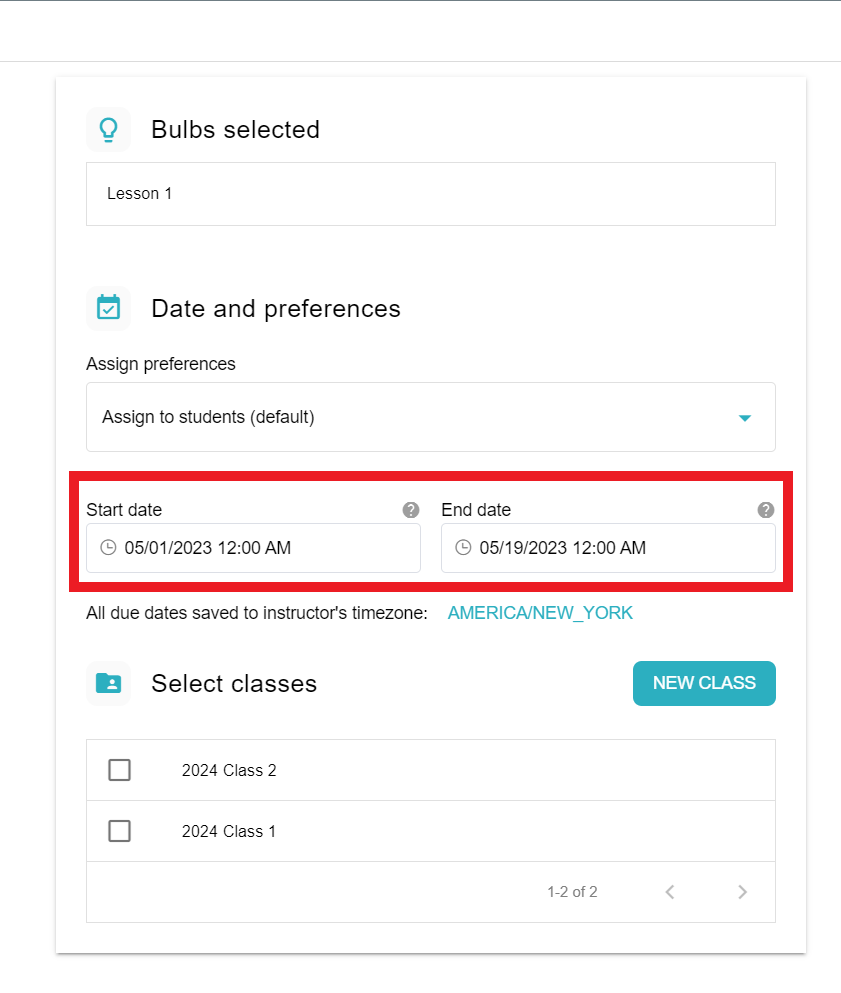Edit the End date input field
This screenshot has width=841, height=993.
point(609,548)
